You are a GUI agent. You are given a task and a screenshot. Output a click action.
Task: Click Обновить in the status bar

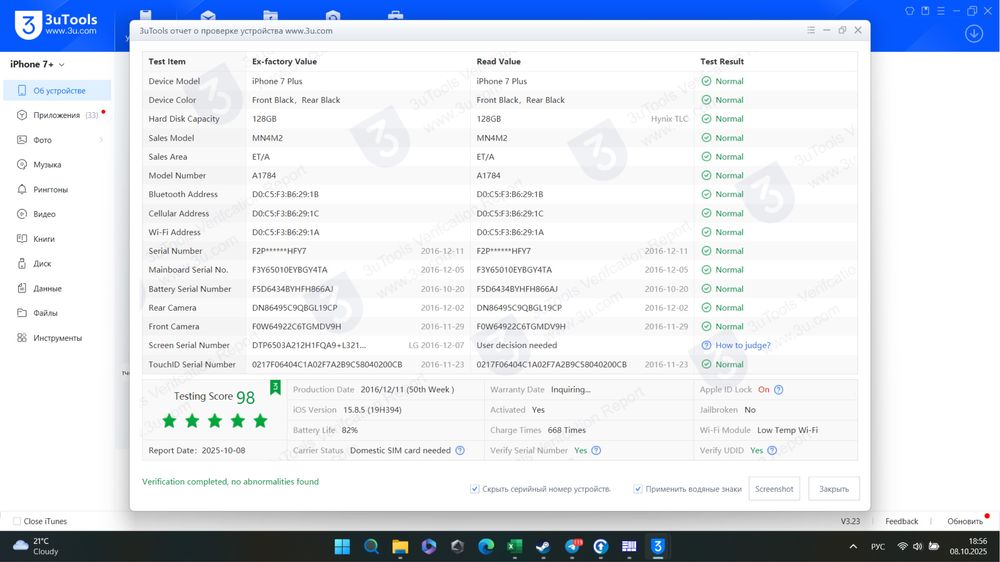click(964, 521)
